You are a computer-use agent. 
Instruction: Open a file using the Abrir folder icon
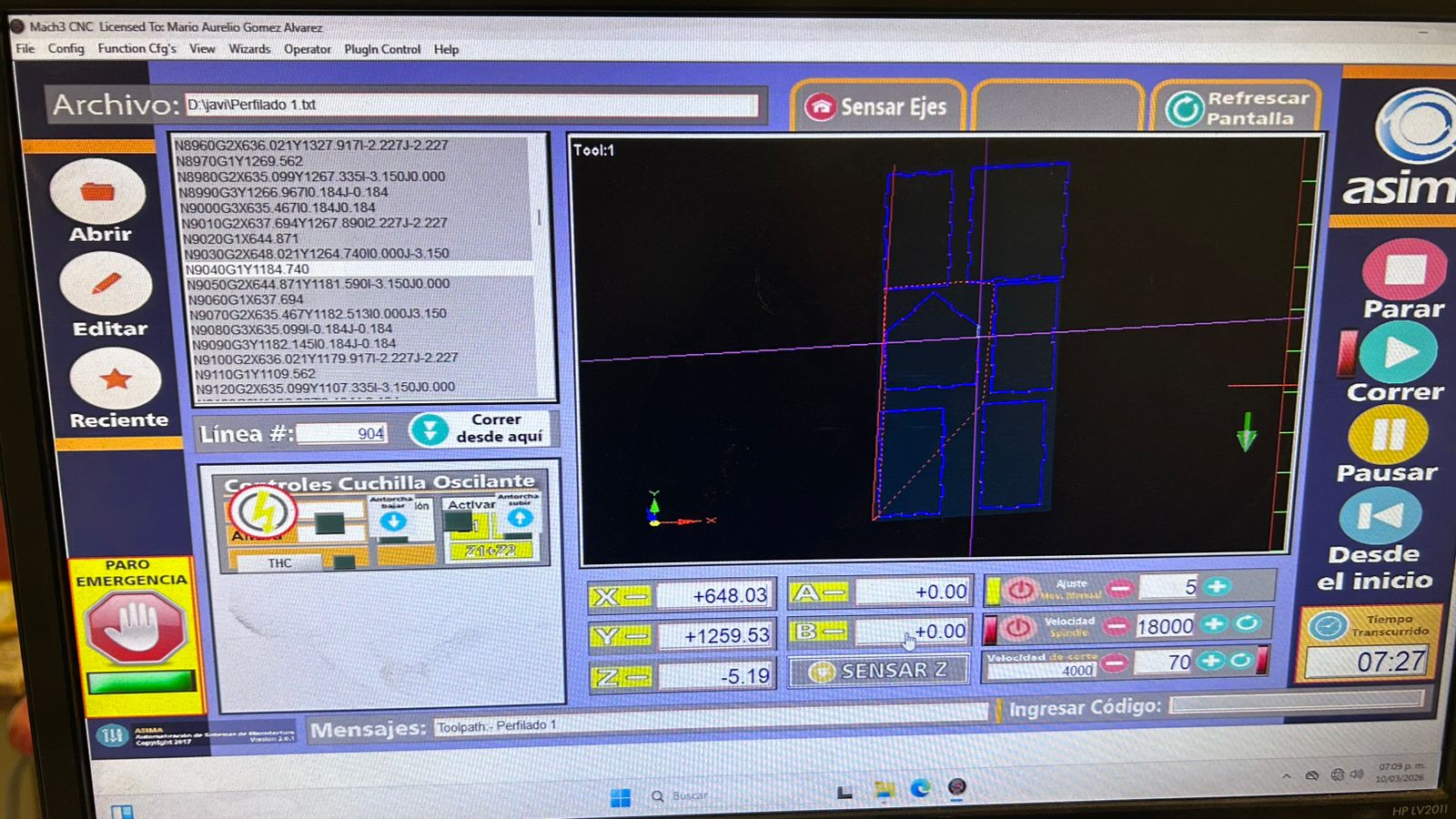pyautogui.click(x=100, y=191)
